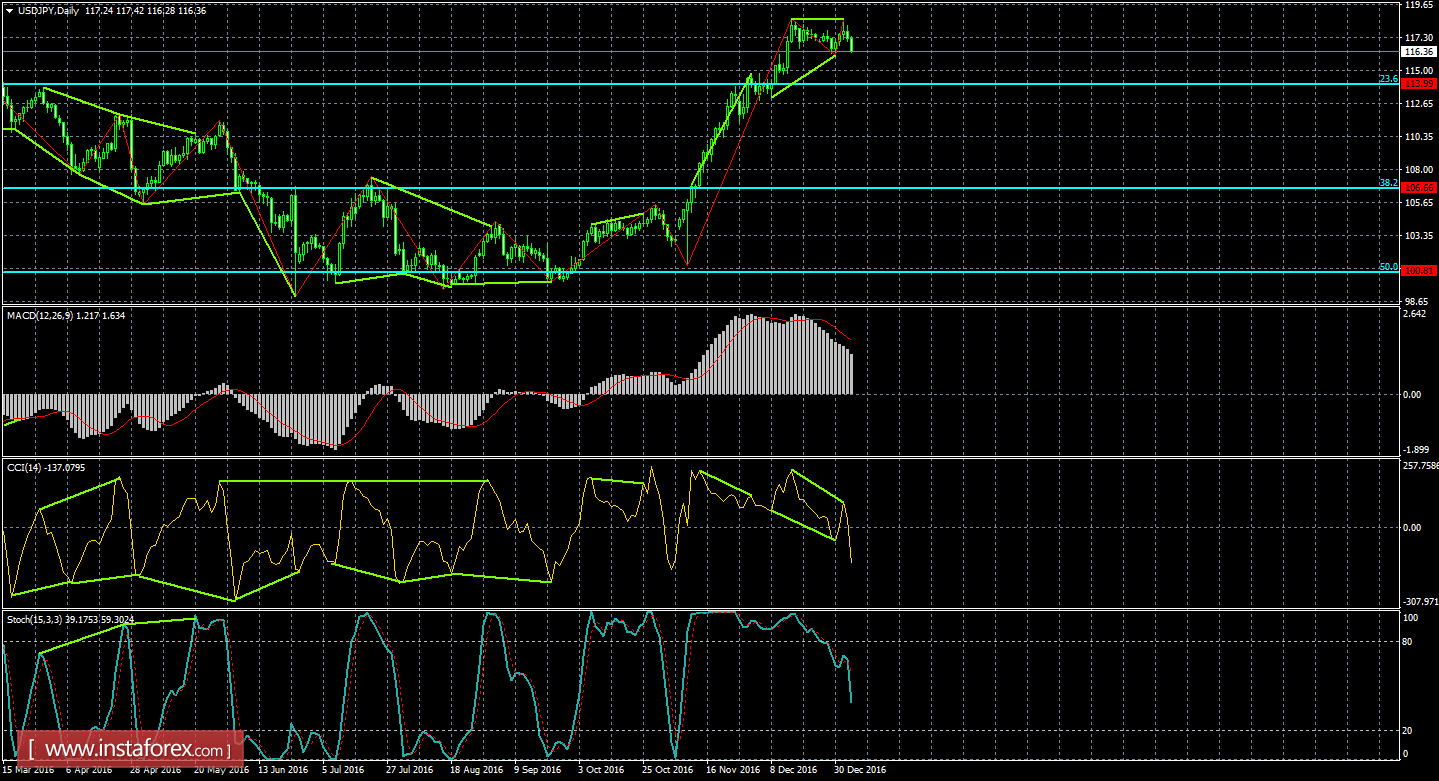Select the 50.0 Fibonacci level label
Screen dimensions: 1439x781
pos(1387,266)
